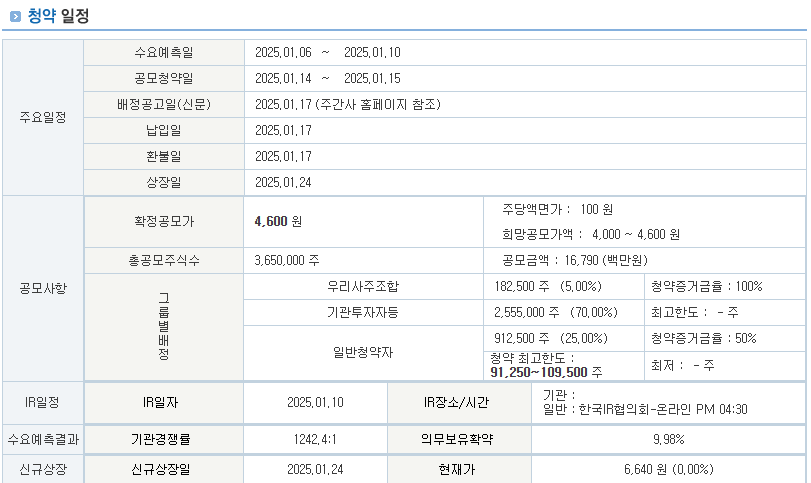Click 청약증거금율 : 100% text
The width and height of the screenshot is (811, 483).
coord(707,286)
